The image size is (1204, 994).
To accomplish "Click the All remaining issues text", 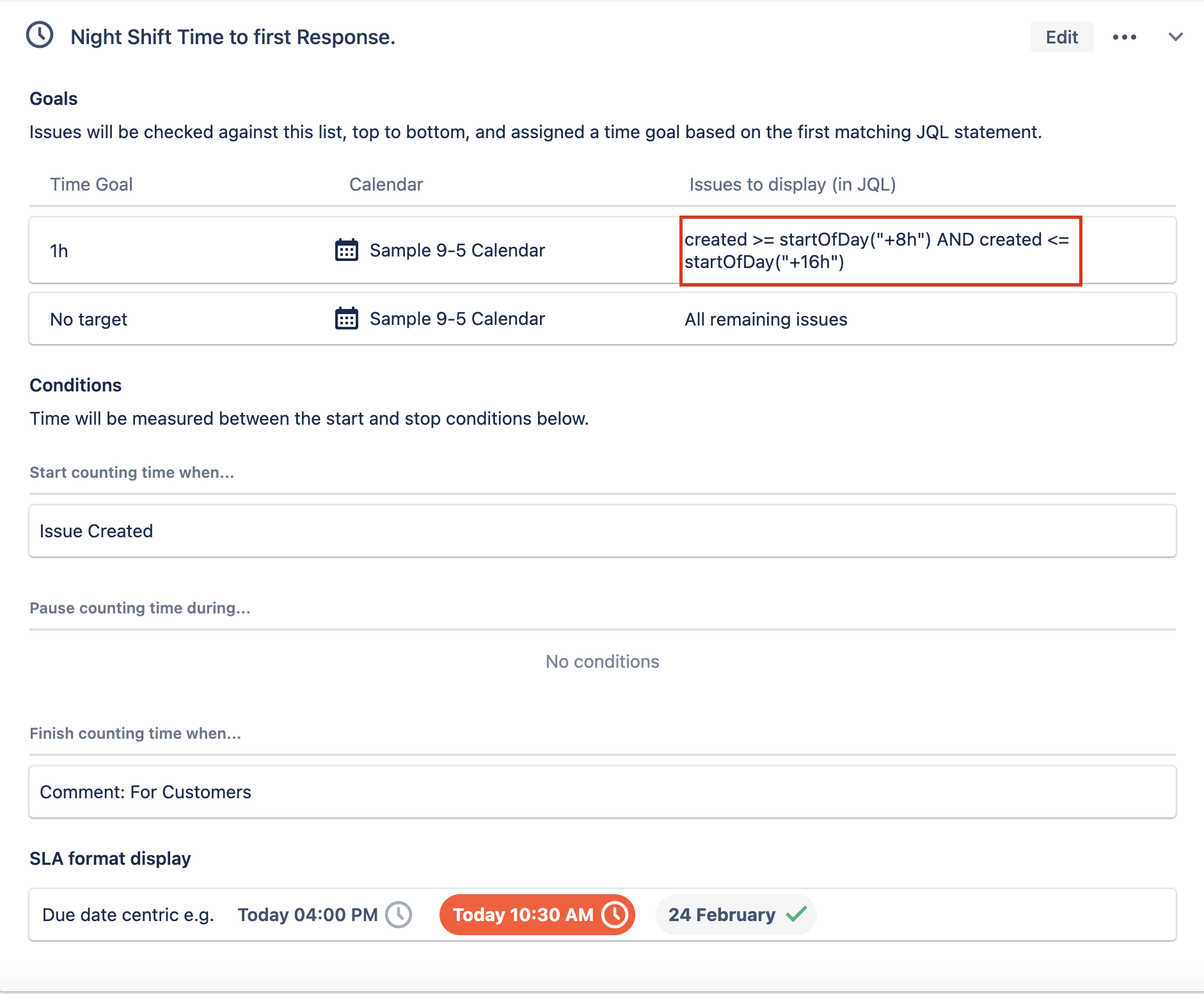I will tap(766, 319).
